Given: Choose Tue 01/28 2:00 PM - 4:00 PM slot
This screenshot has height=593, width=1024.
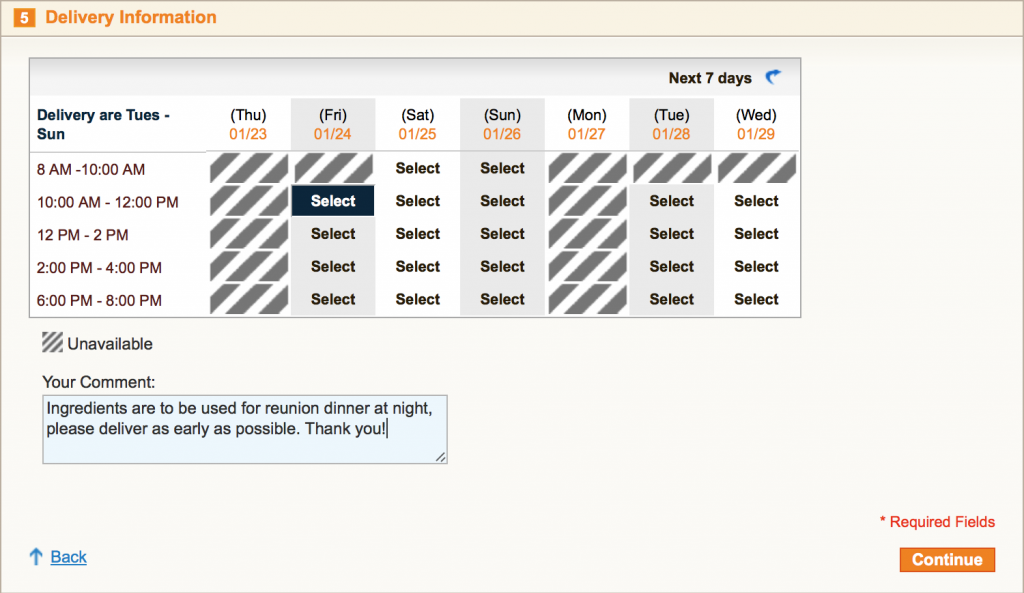Looking at the screenshot, I should coord(671,266).
